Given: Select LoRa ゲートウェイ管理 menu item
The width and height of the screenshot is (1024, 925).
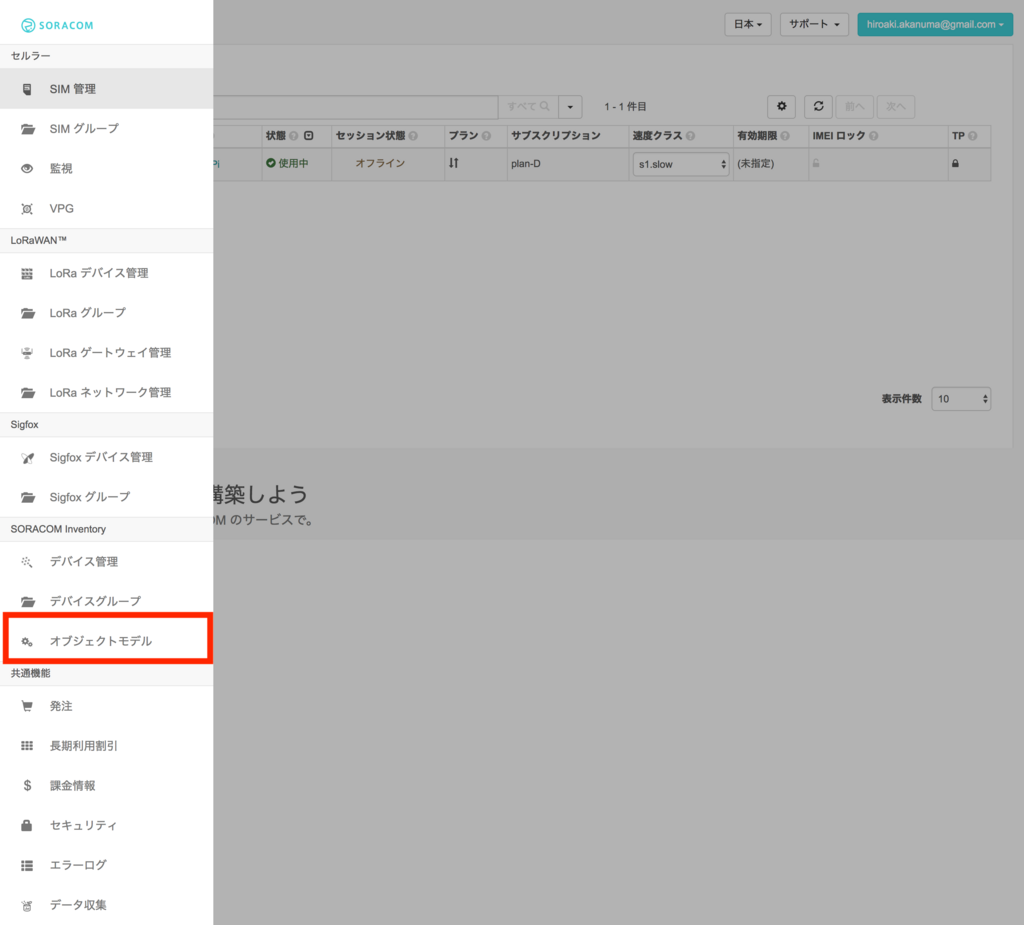Looking at the screenshot, I should 106,353.
